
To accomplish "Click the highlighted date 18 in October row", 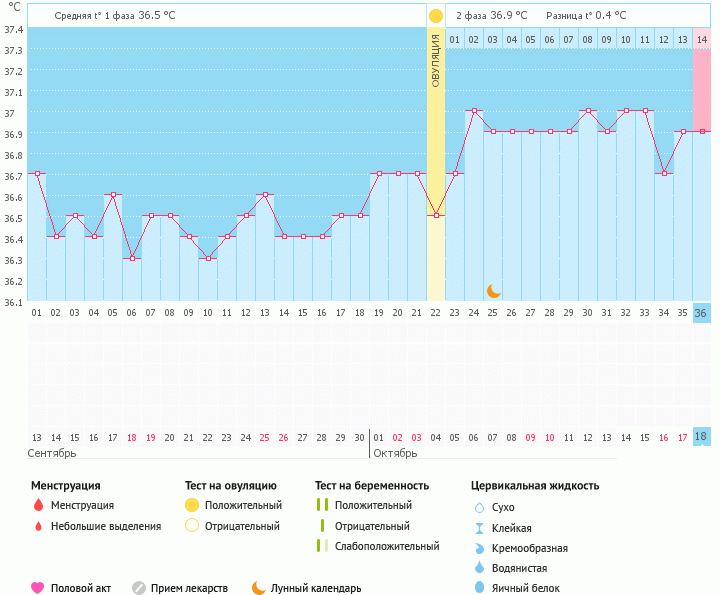I will click(701, 437).
